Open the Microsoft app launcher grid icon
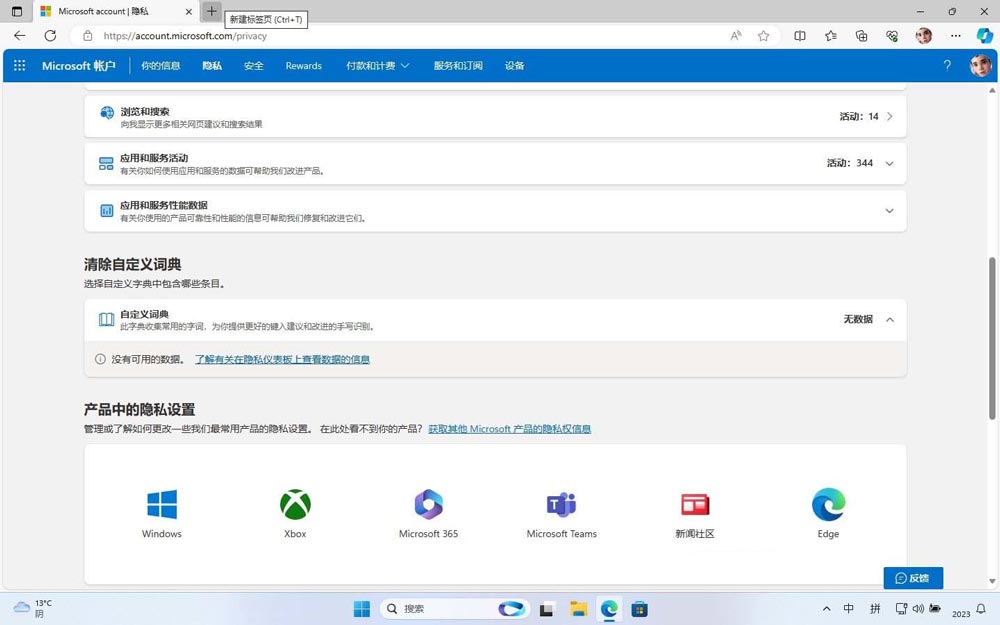Image resolution: width=1000 pixels, height=625 pixels. pos(18,65)
